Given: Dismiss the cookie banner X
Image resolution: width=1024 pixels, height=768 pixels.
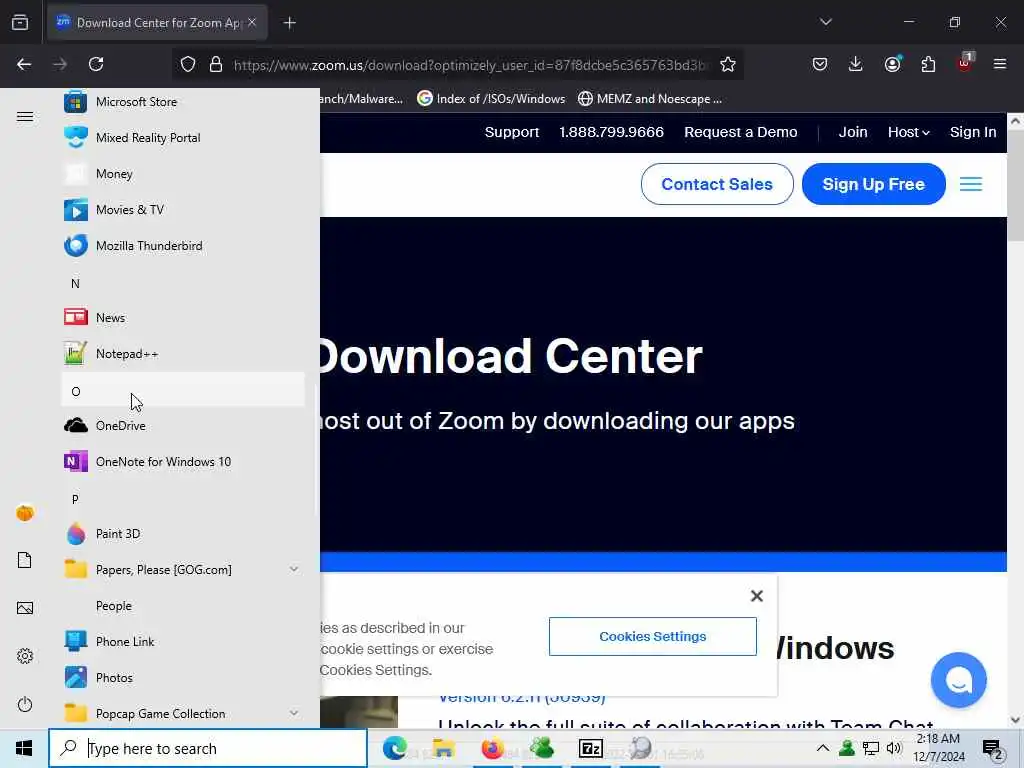Looking at the screenshot, I should coord(757,596).
